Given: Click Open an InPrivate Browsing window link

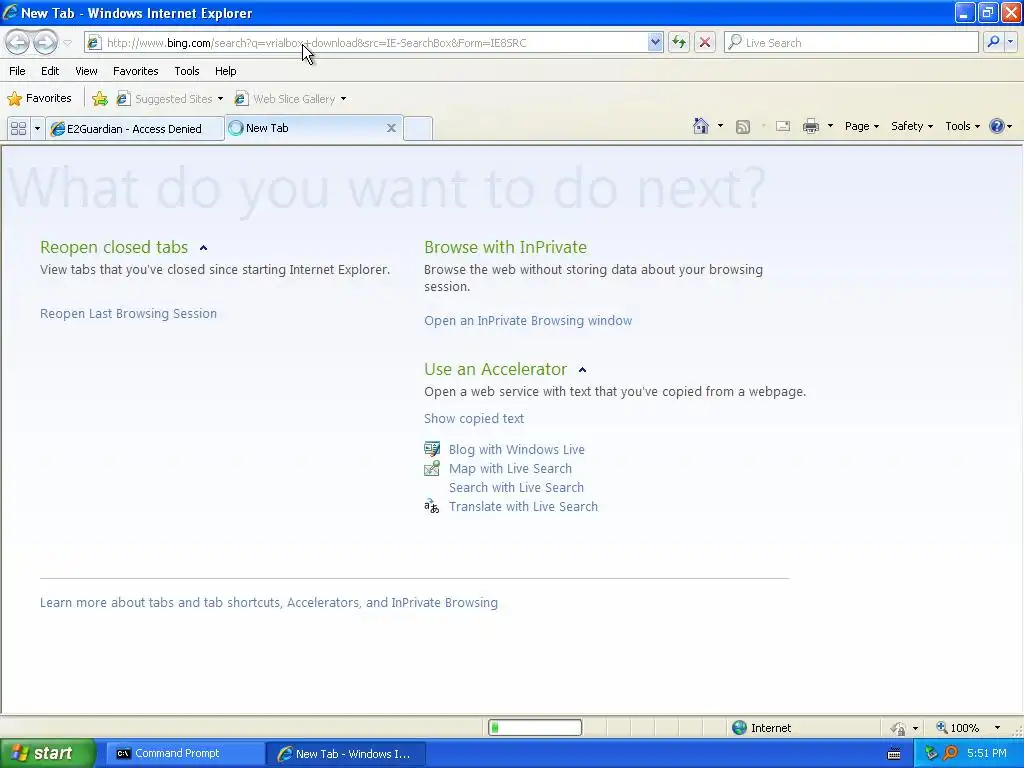Looking at the screenshot, I should [528, 321].
